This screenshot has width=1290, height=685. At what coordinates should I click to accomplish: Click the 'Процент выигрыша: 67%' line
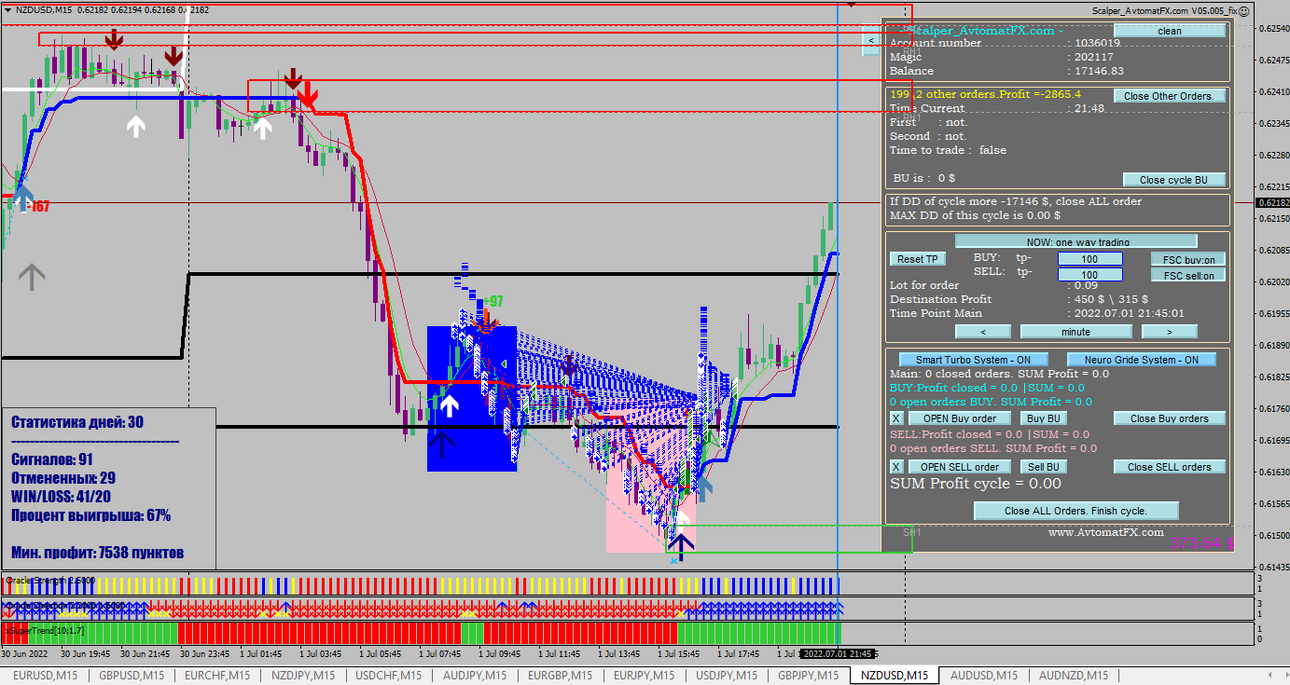(91, 516)
